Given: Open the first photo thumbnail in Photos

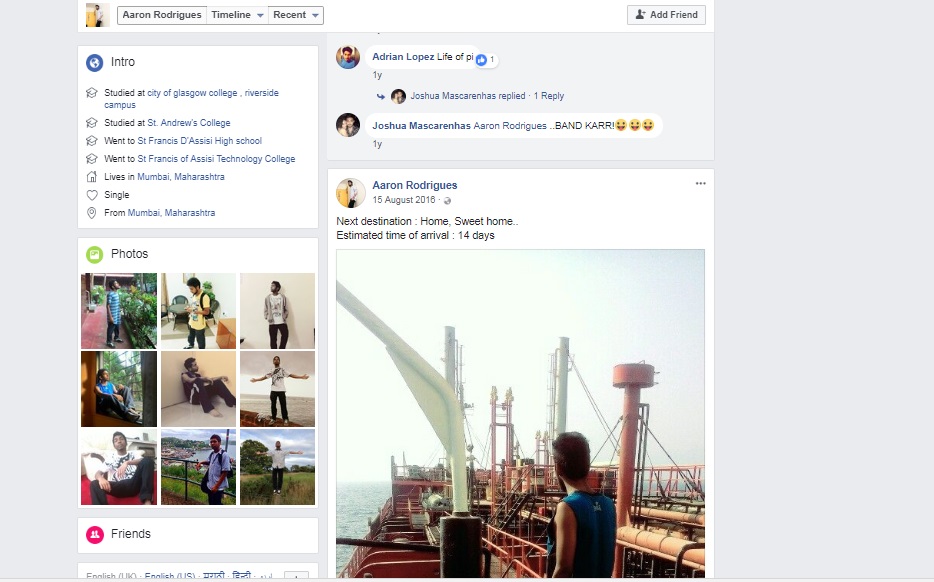Looking at the screenshot, I should tap(119, 310).
